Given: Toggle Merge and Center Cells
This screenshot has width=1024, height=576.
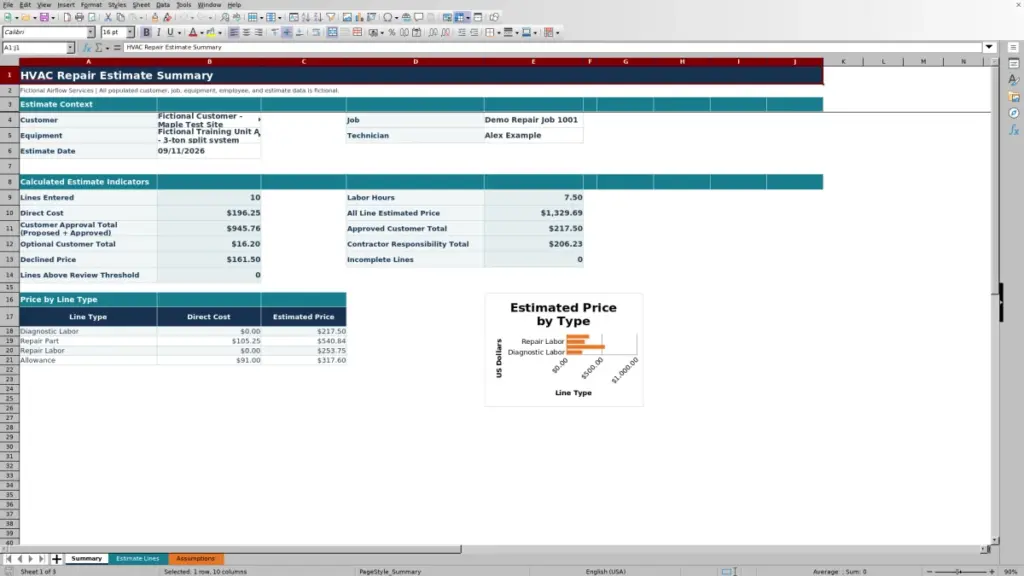Looking at the screenshot, I should 332,32.
